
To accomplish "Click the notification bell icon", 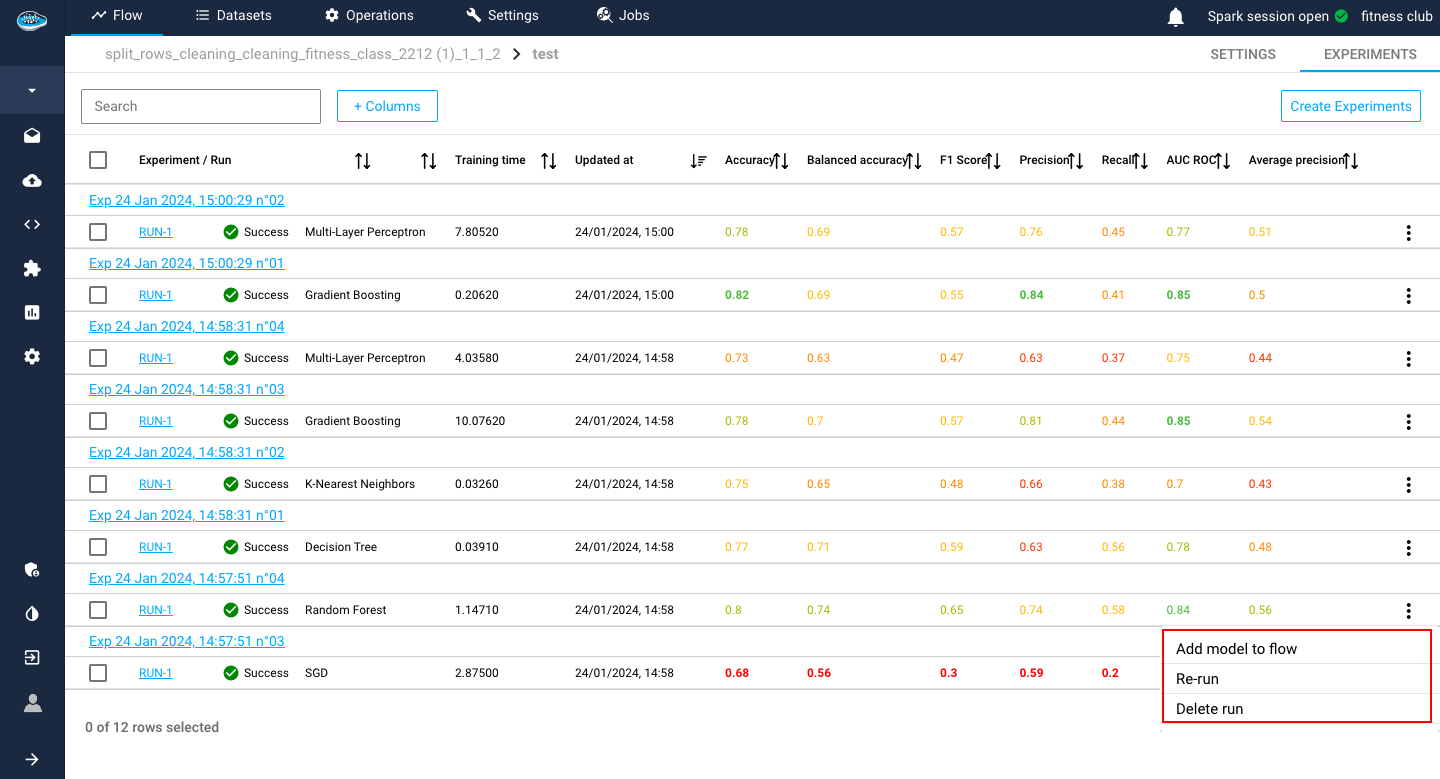I will coord(1176,17).
